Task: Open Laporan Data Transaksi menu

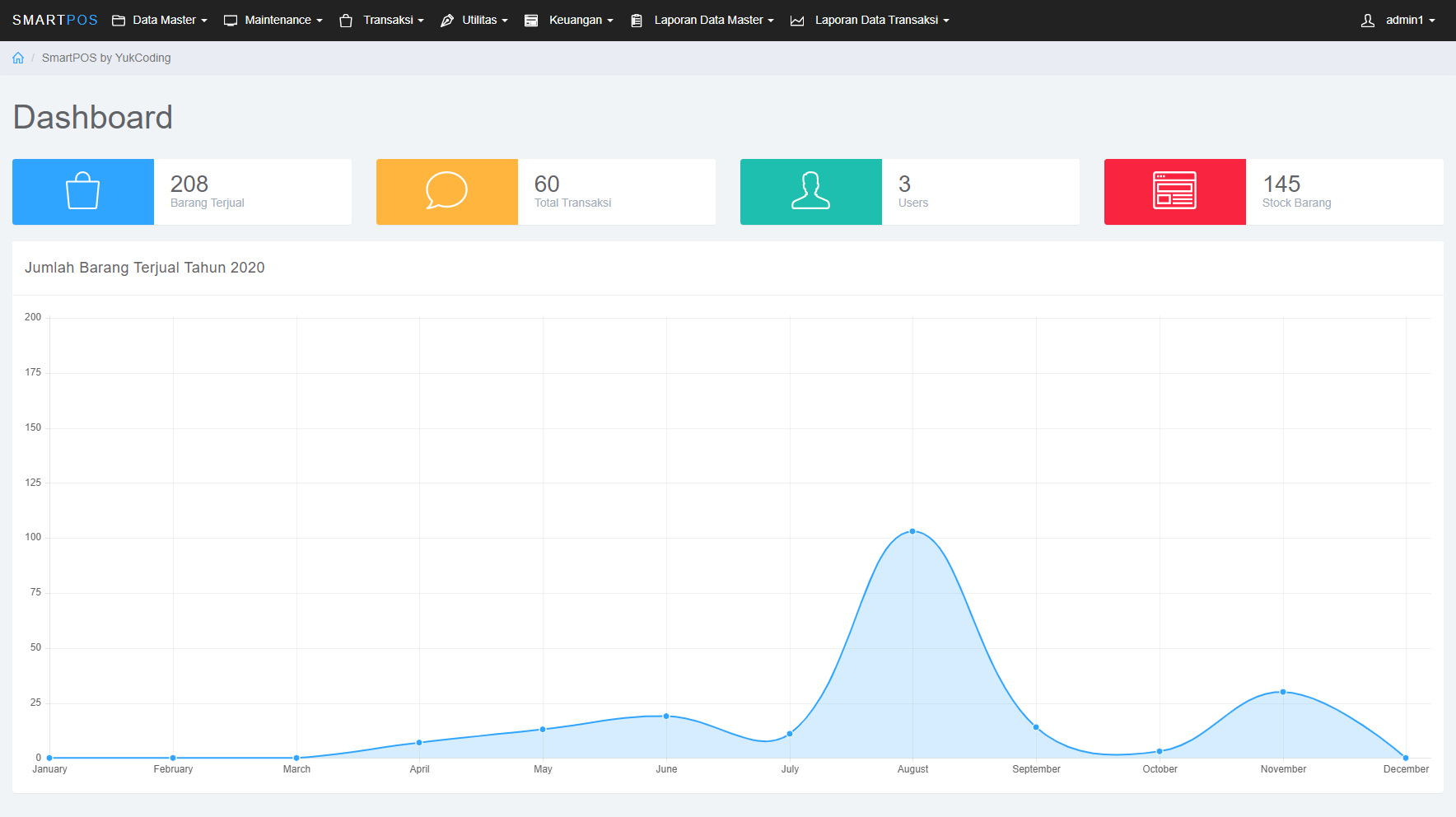Action: tap(870, 21)
